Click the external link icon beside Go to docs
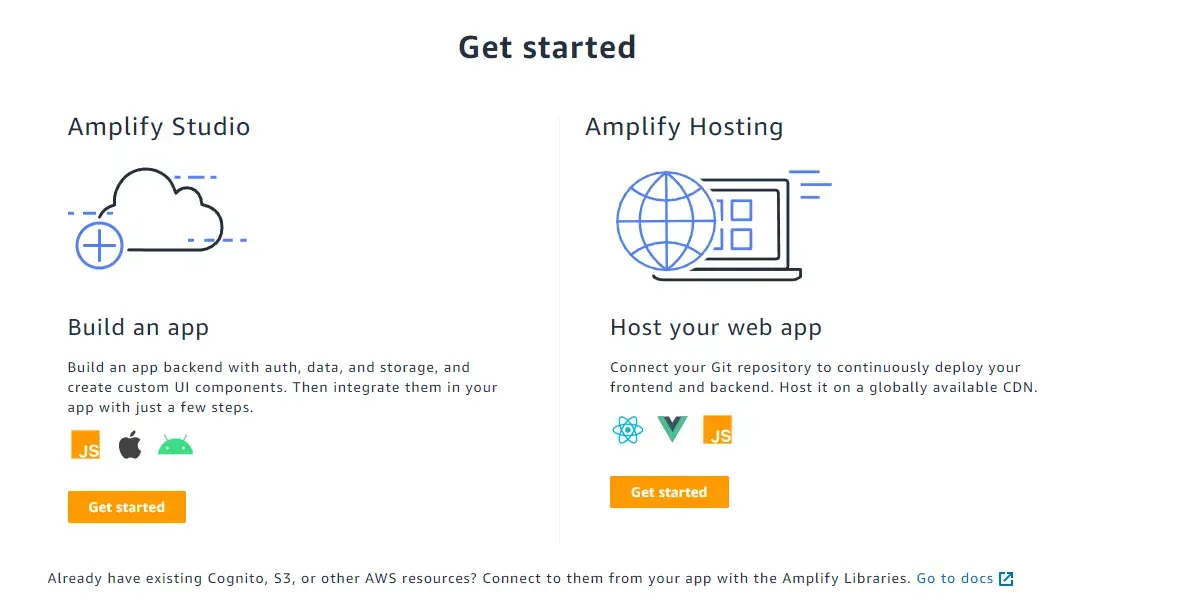 tap(1005, 578)
